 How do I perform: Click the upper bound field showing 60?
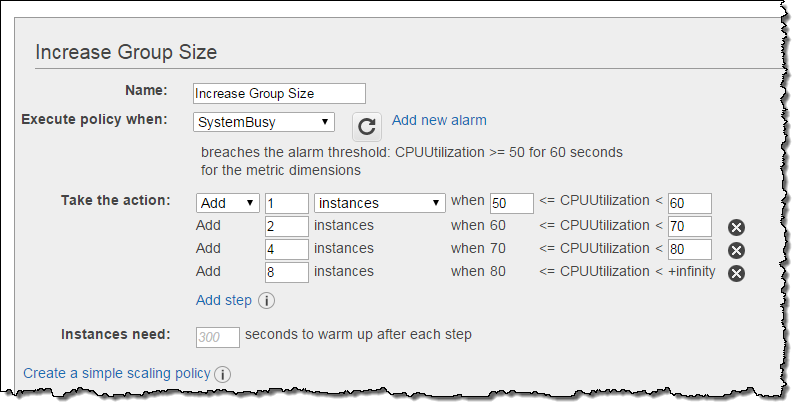pos(690,203)
